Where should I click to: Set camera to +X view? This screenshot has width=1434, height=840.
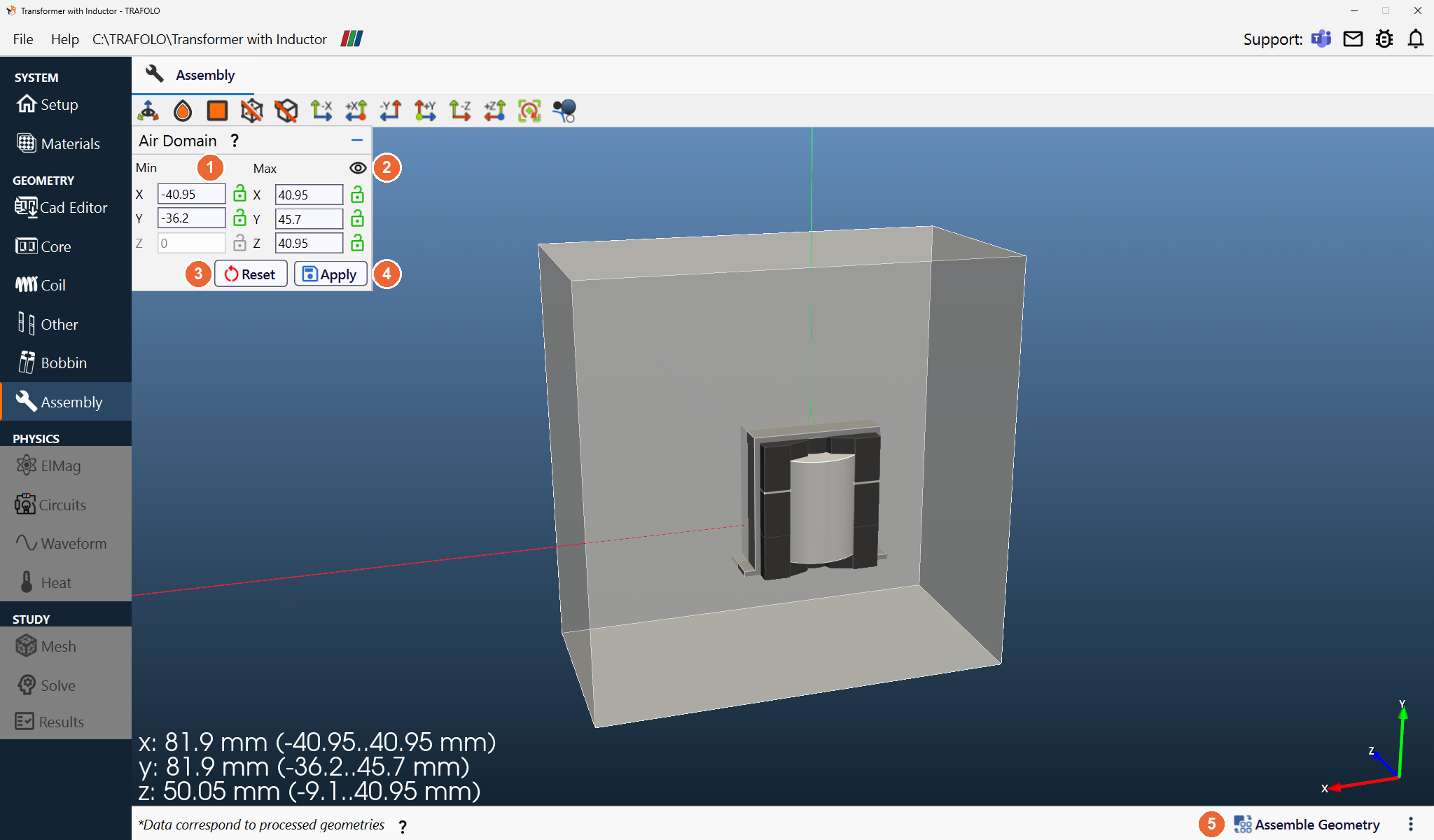tap(356, 111)
